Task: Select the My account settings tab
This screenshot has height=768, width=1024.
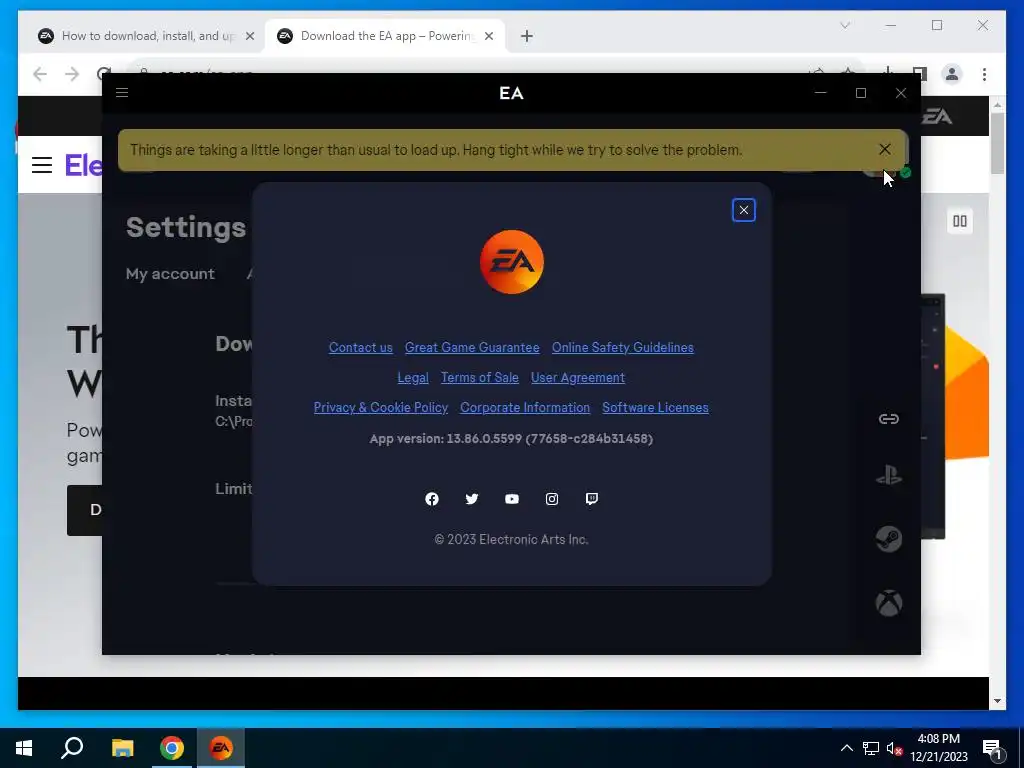Action: click(170, 274)
